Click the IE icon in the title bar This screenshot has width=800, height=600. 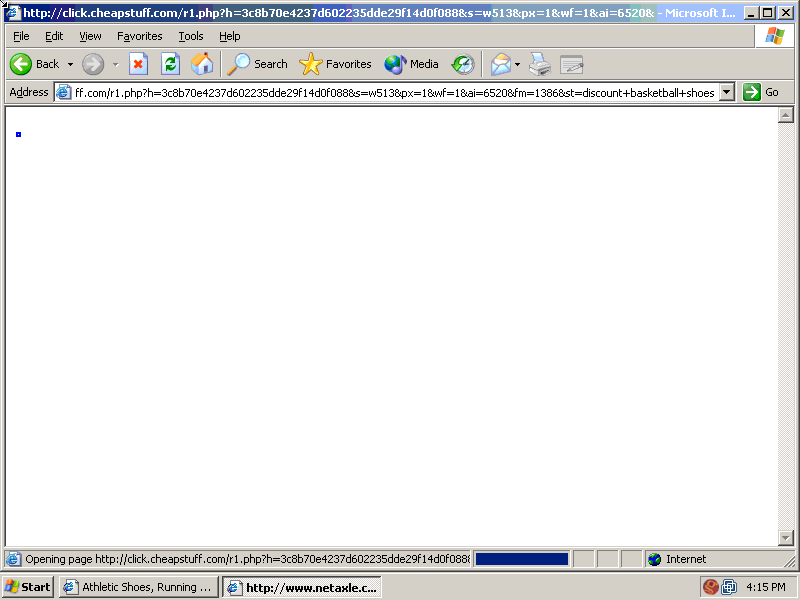(13, 13)
